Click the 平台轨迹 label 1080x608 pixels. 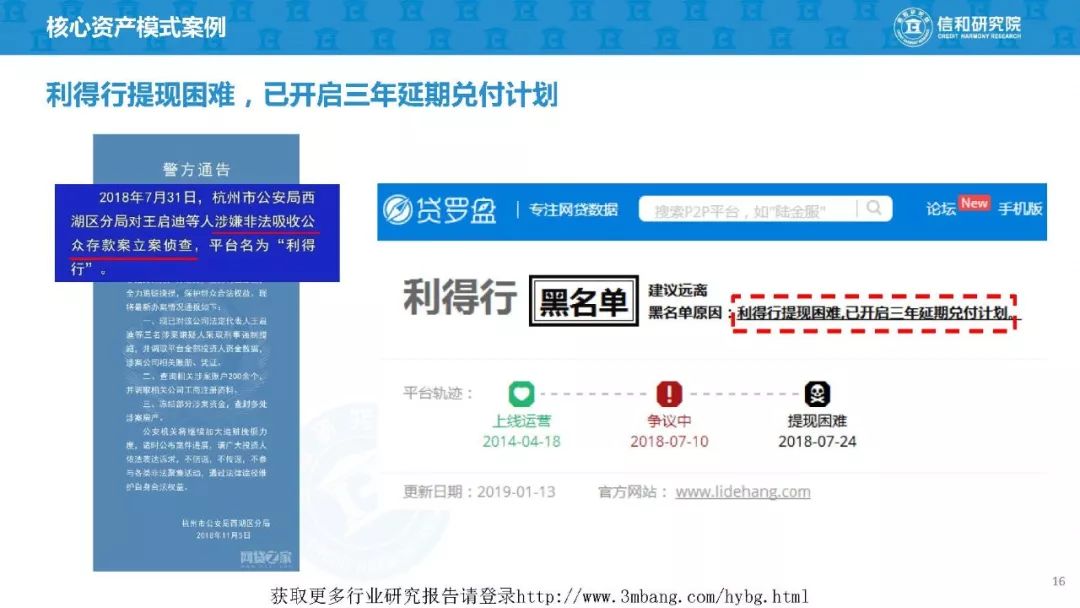pyautogui.click(x=439, y=394)
